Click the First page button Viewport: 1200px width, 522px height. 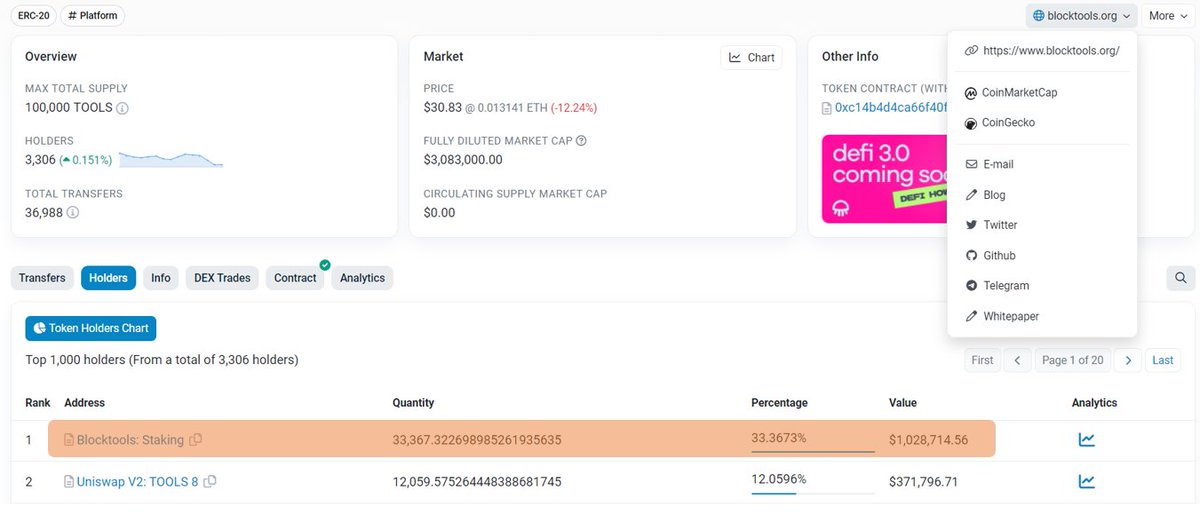tap(982, 360)
